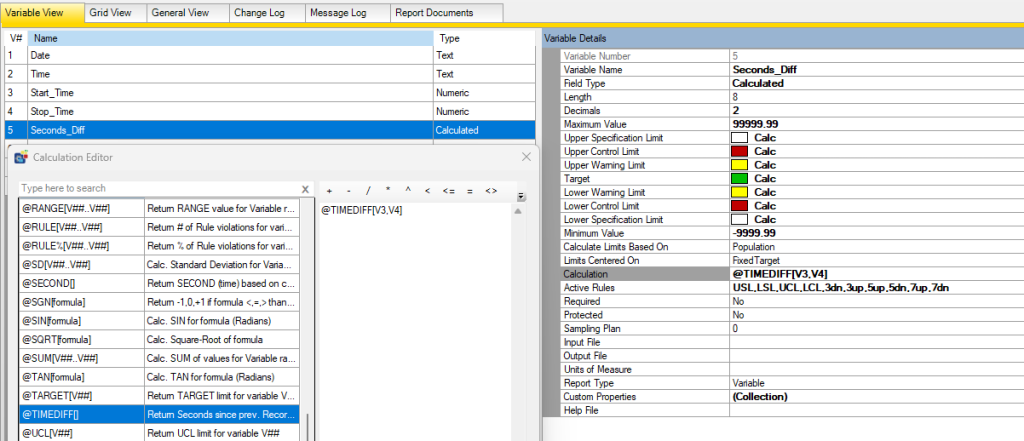Switch to the Grid View tab
This screenshot has height=441, width=1024.
pos(110,13)
